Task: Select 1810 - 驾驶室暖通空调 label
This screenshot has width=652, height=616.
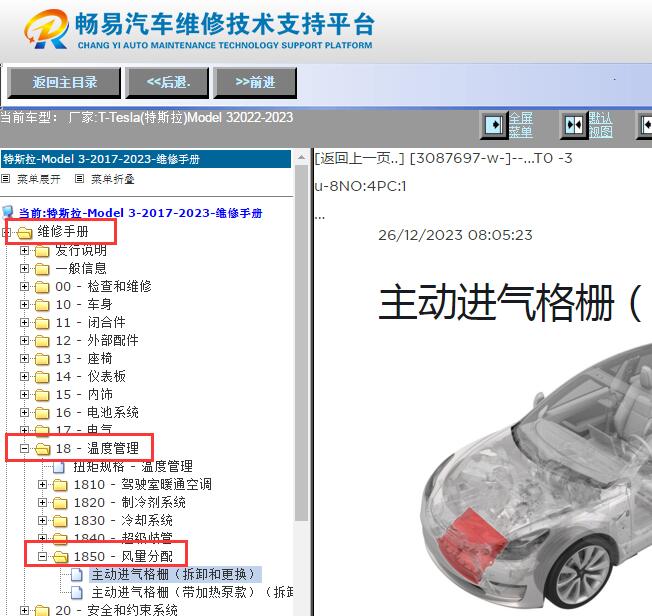Action: pos(143,485)
